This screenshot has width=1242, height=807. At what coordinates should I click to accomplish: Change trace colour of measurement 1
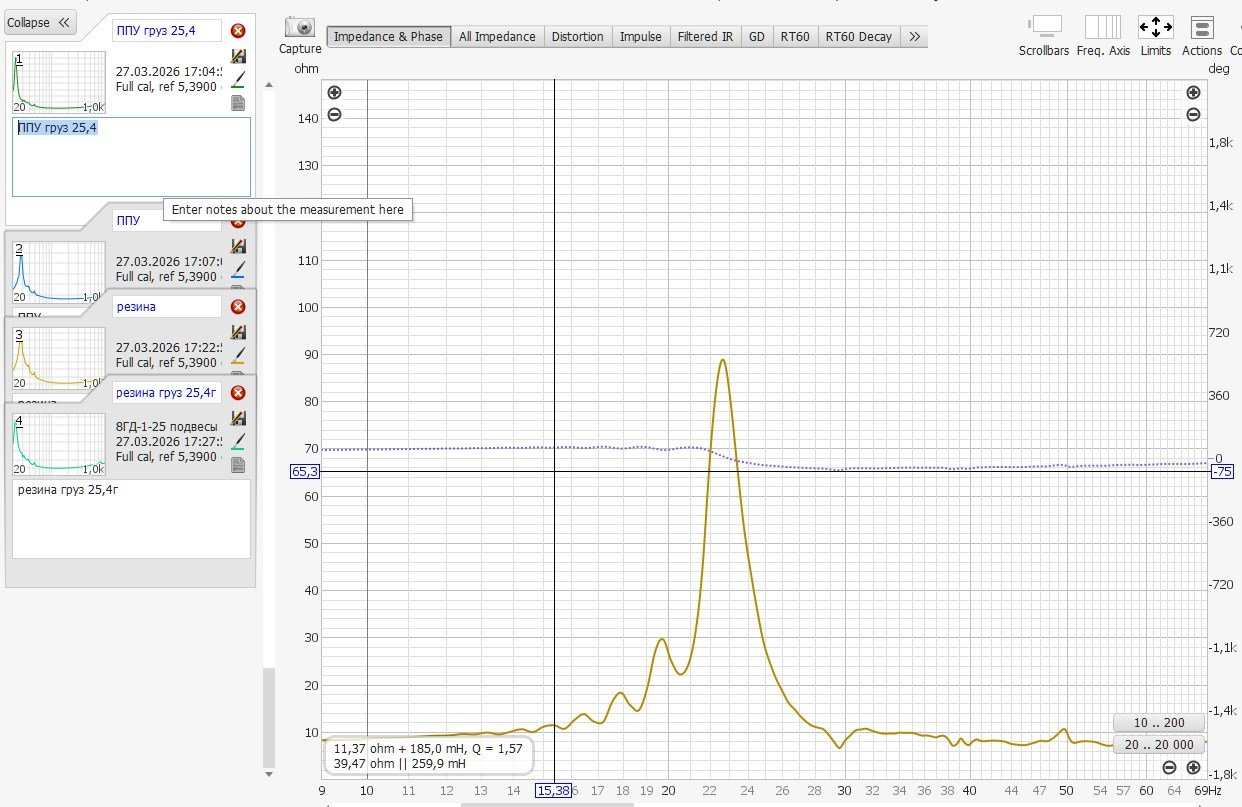coord(238,79)
